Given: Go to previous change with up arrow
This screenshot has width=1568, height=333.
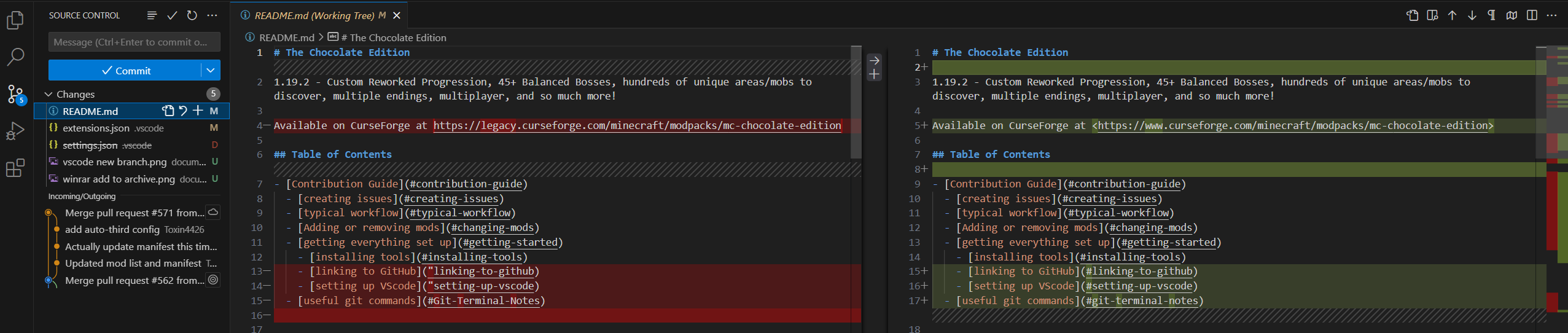Looking at the screenshot, I should pos(1452,15).
